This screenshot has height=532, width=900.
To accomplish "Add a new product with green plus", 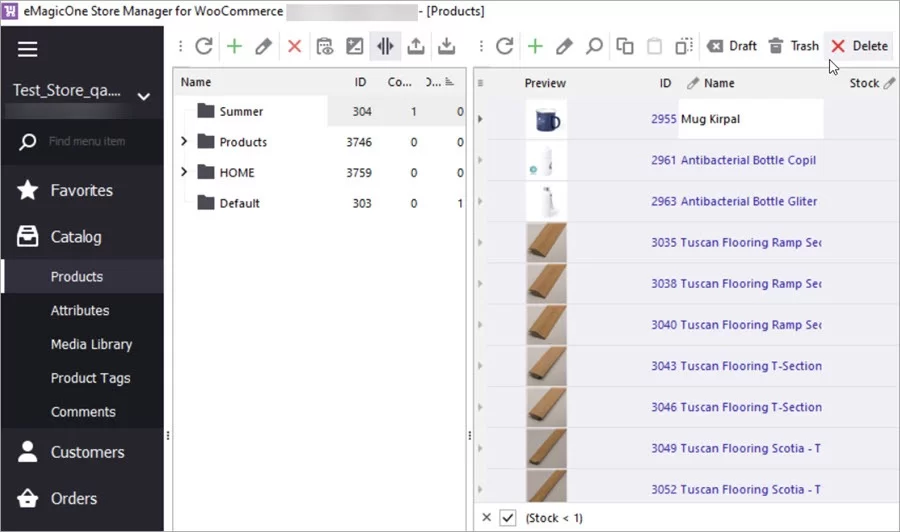I will point(535,46).
